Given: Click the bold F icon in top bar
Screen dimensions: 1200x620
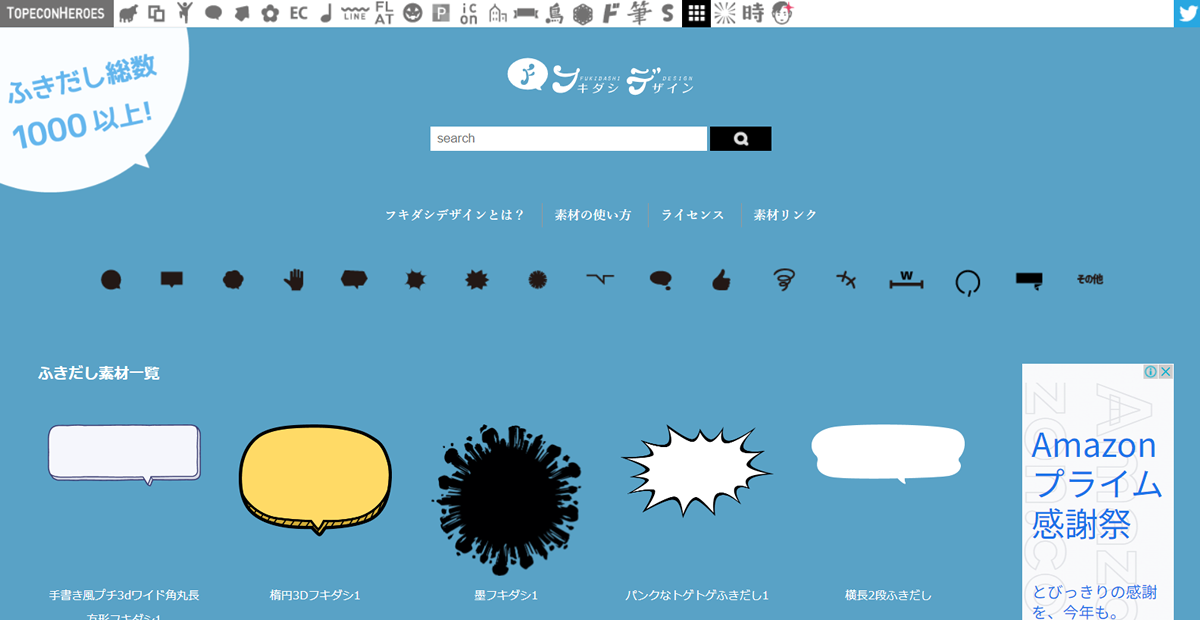Looking at the screenshot, I should pyautogui.click(x=611, y=13).
